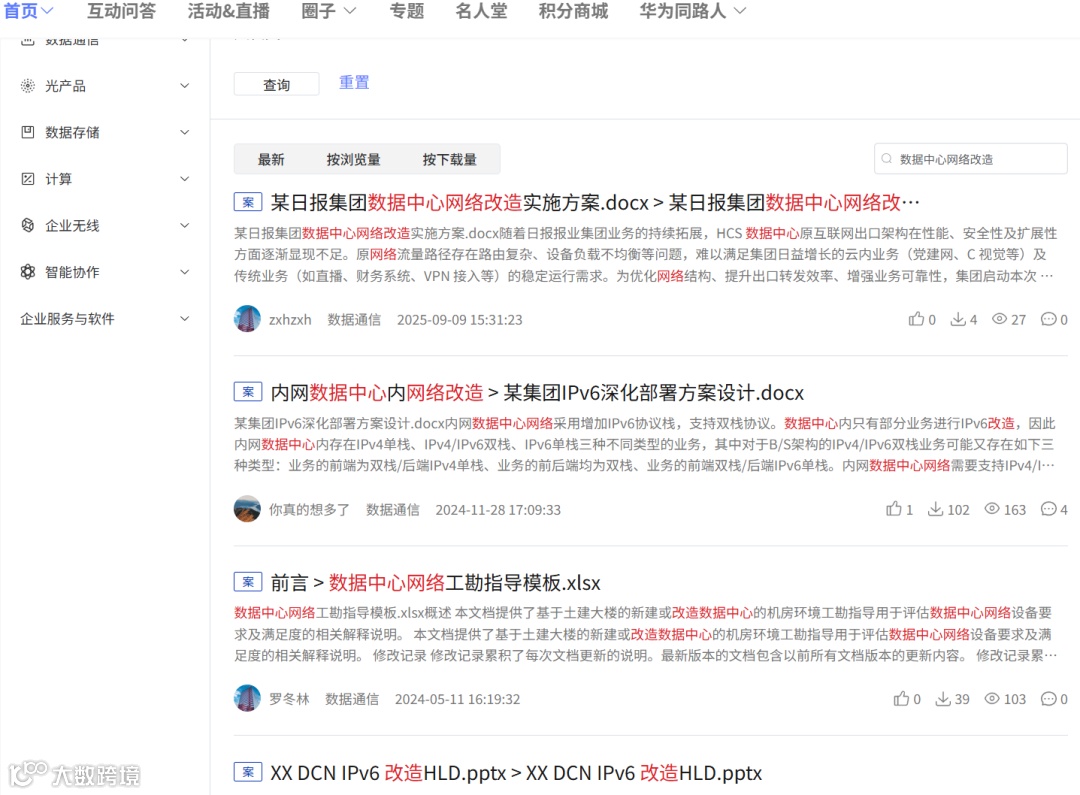This screenshot has width=1080, height=795.
Task: Open 专题 in the top navigation
Action: 406,10
